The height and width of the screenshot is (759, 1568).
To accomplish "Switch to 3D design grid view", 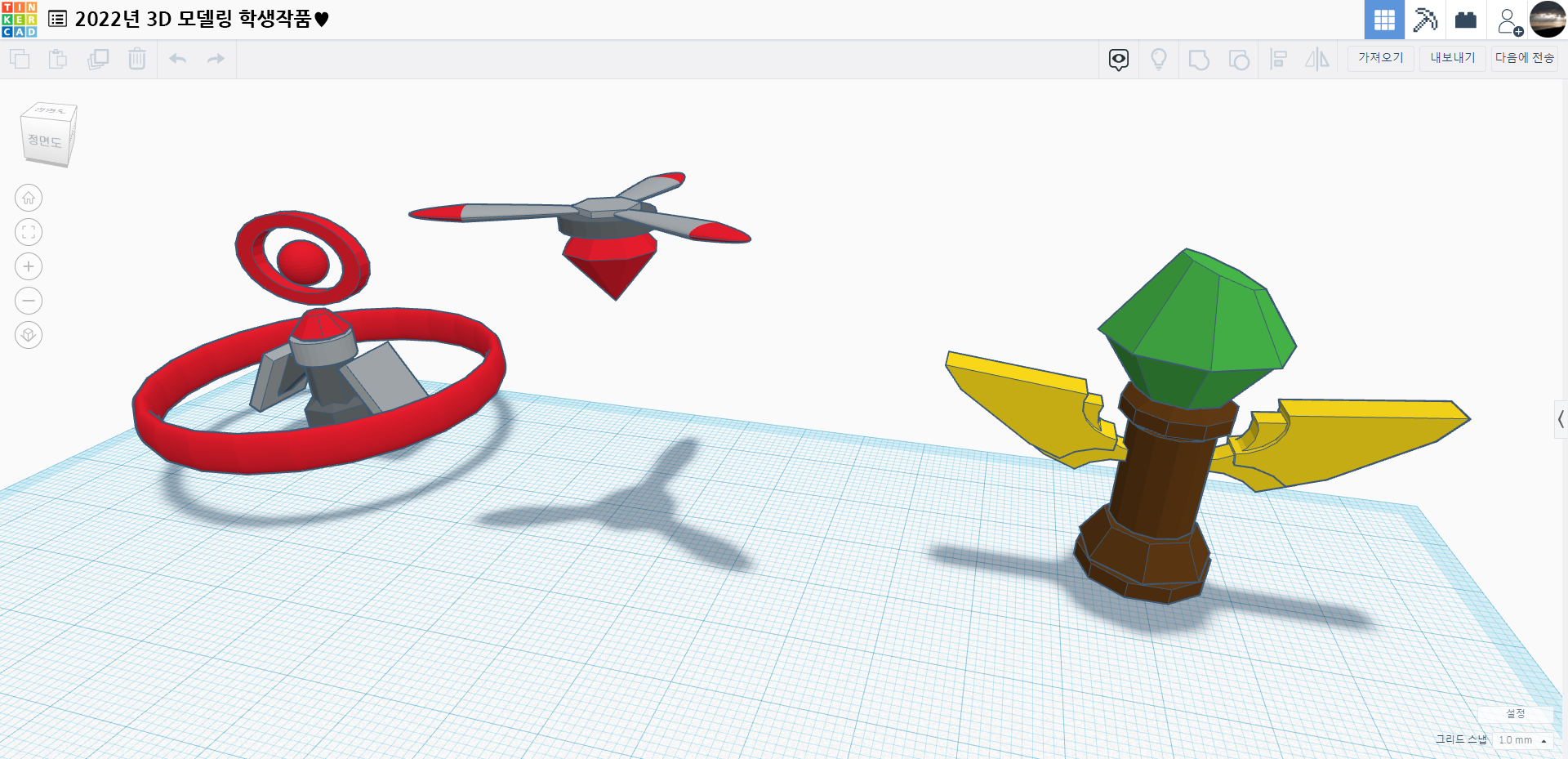I will [x=1384, y=20].
